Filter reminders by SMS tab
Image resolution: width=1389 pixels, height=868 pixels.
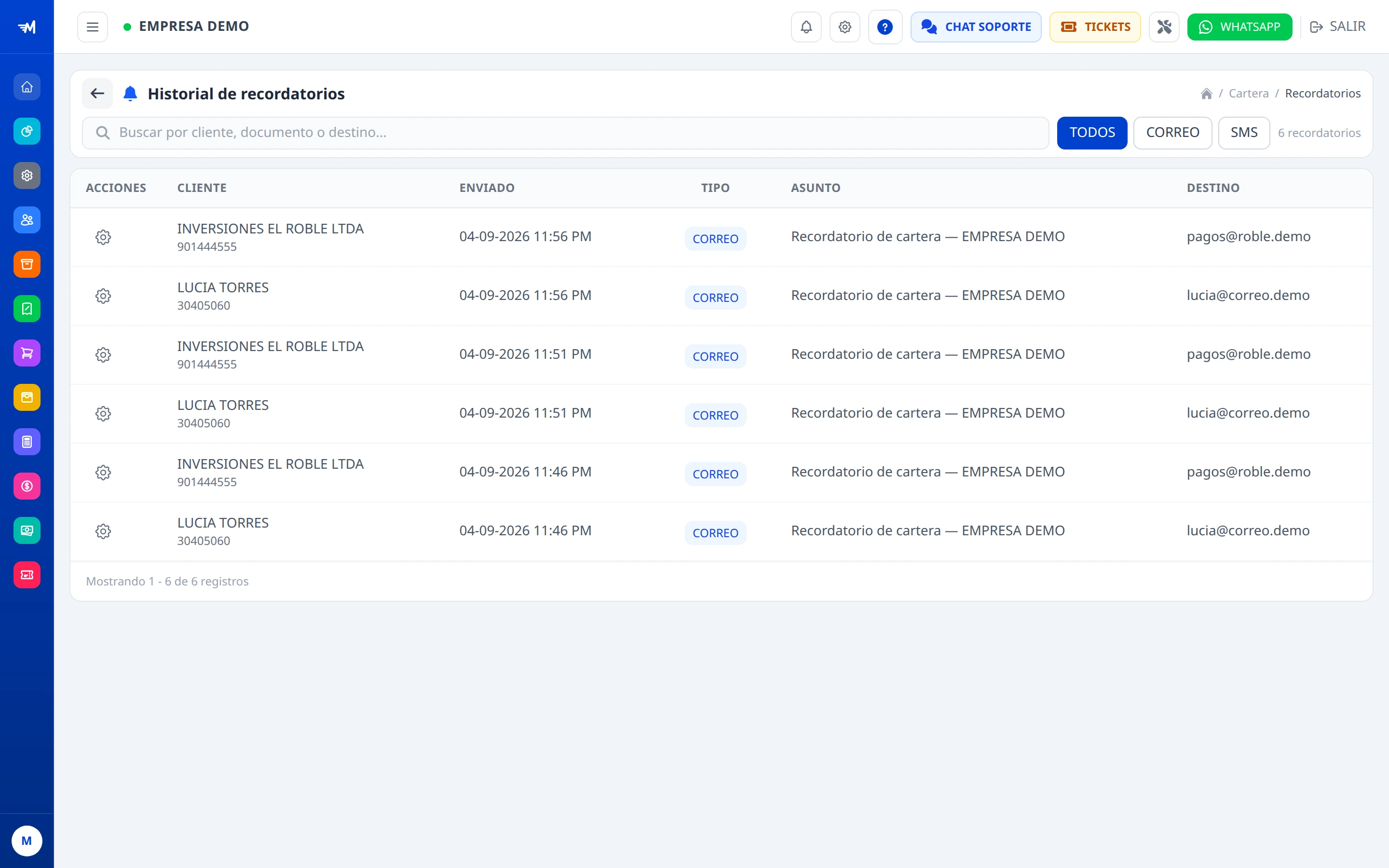(1243, 133)
